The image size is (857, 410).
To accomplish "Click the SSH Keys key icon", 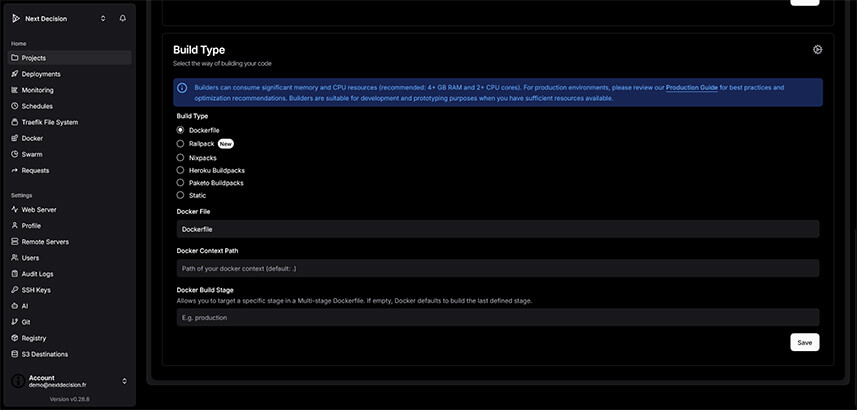I will point(15,290).
